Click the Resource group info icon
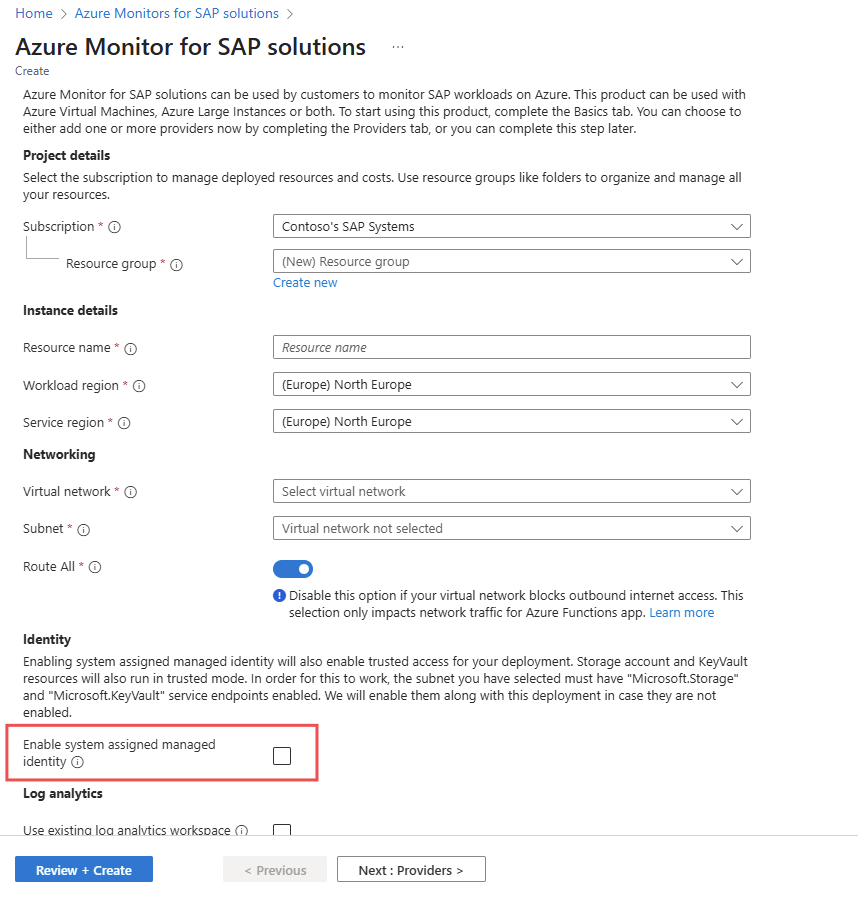This screenshot has height=907, width=858. 176,264
